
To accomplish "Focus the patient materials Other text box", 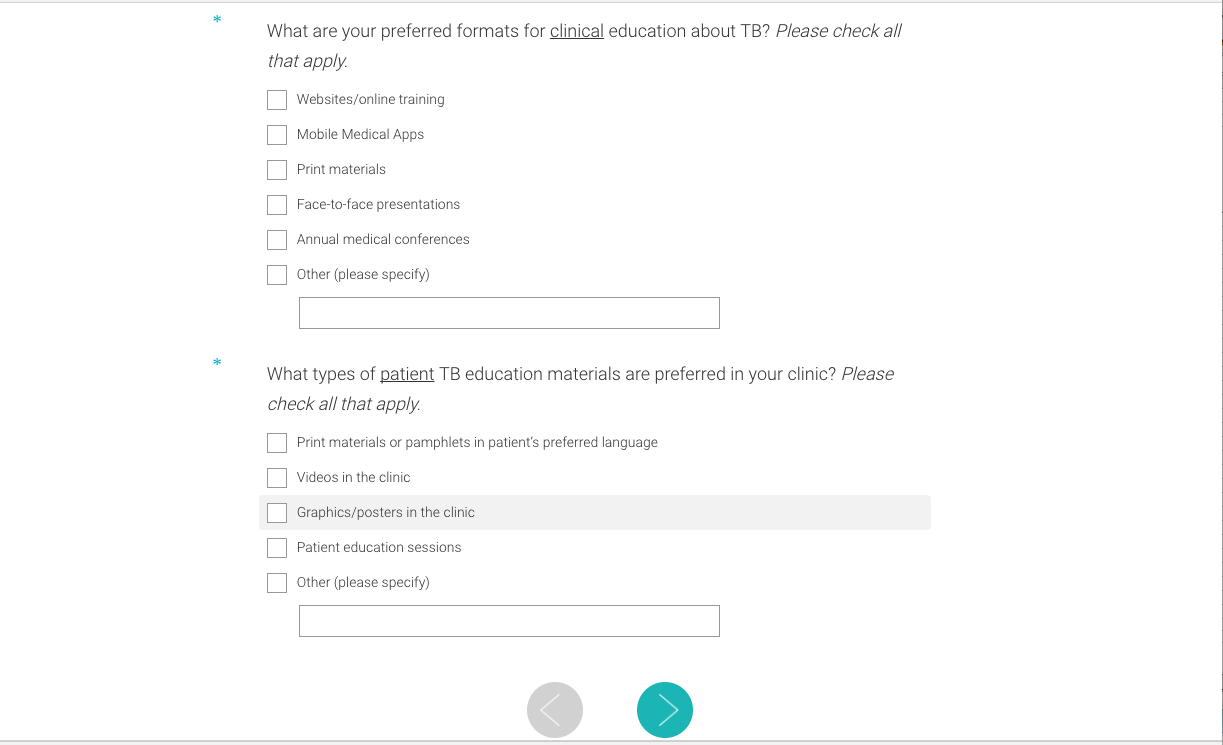I will 509,621.
